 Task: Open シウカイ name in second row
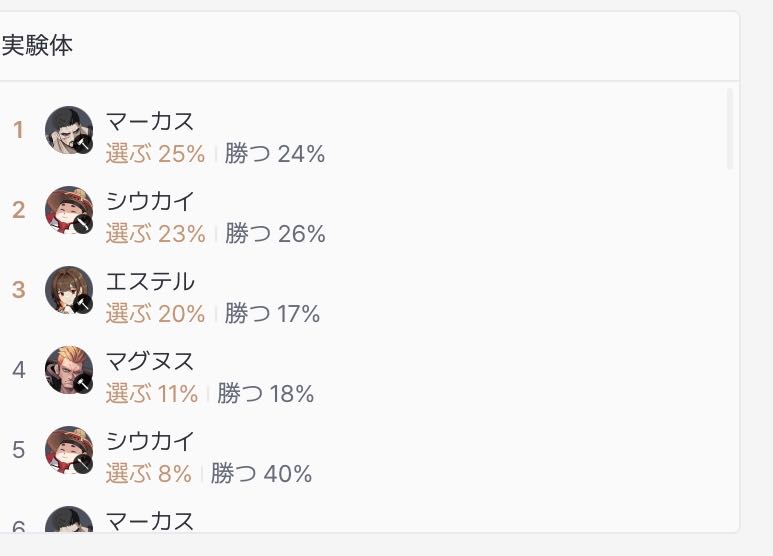pos(150,201)
